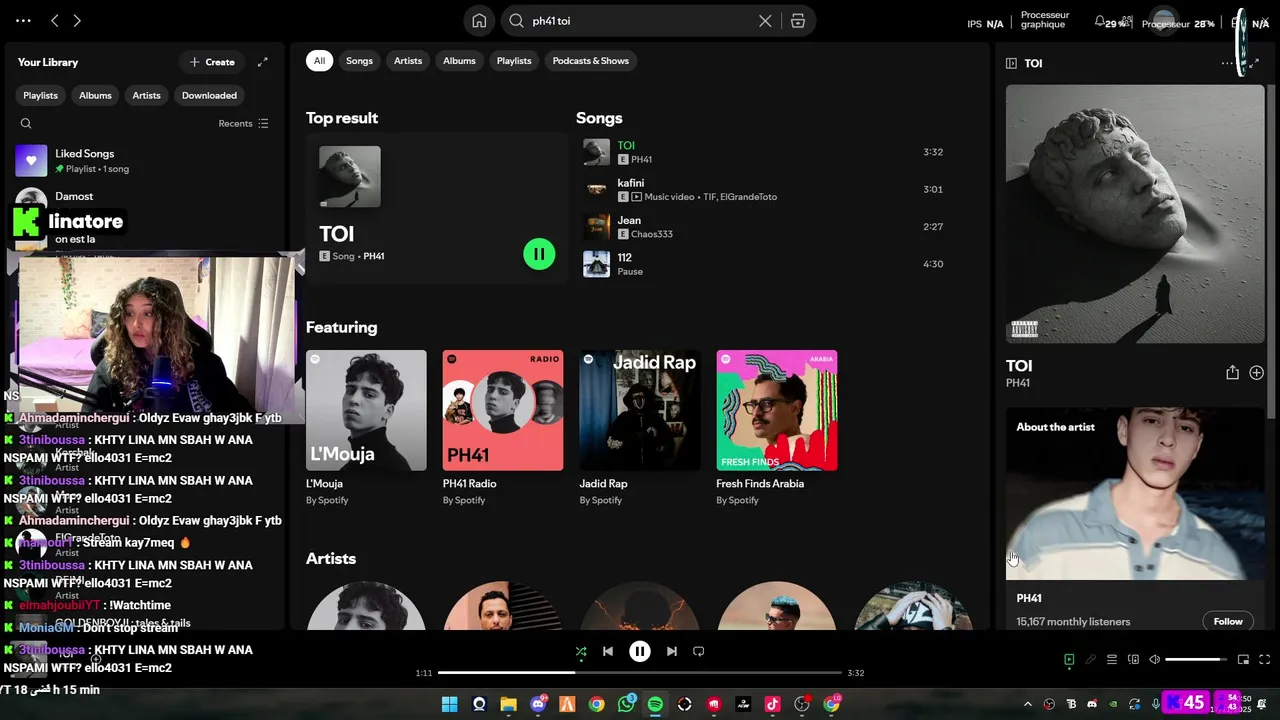Open the three-dot menu at top left

[23, 20]
